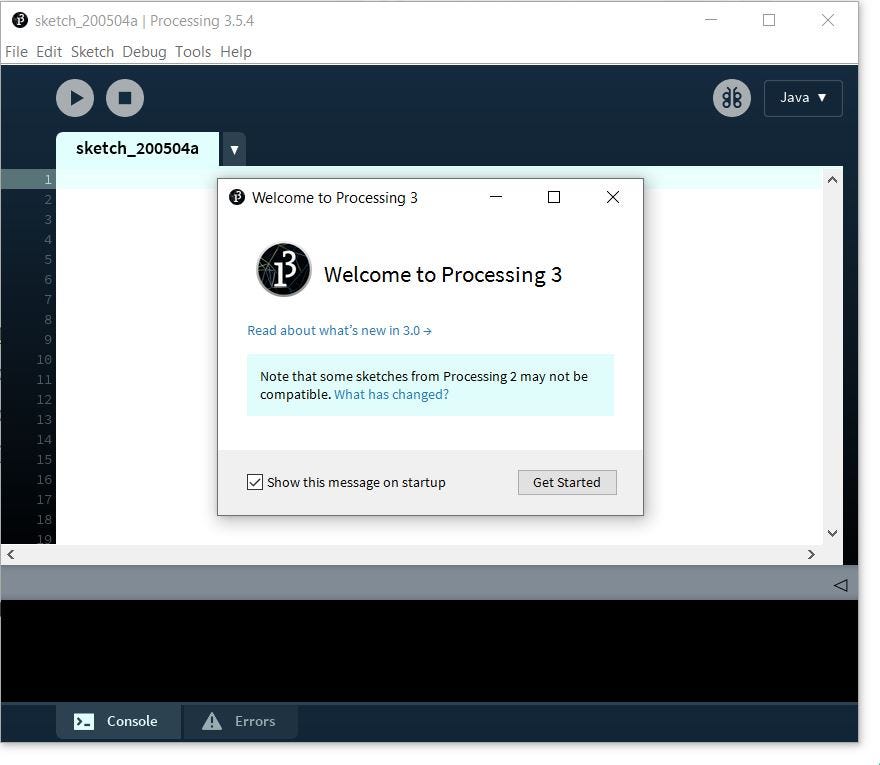Minimize the Welcome to Processing 3 dialog
This screenshot has width=880, height=765.
[x=496, y=197]
